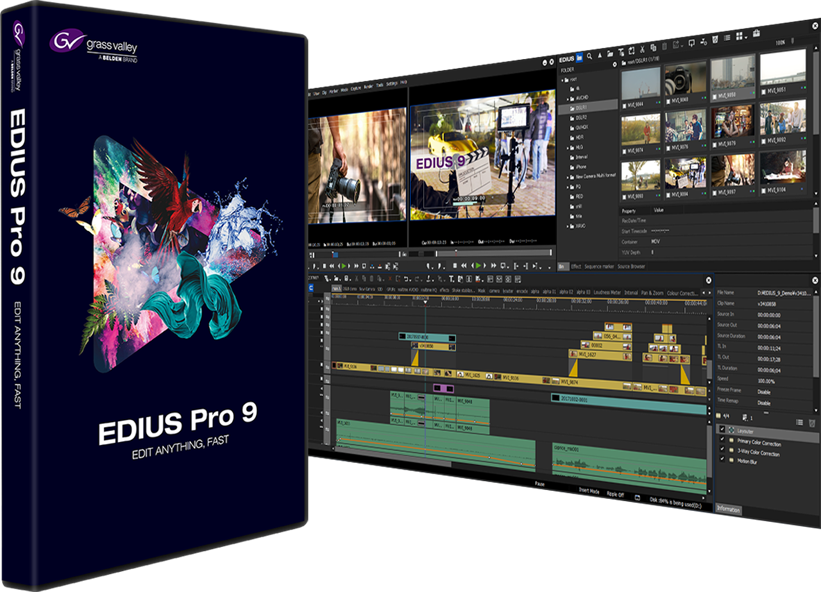Toggle the Layouter effect checkbox
821x592 pixels.
(x=722, y=429)
